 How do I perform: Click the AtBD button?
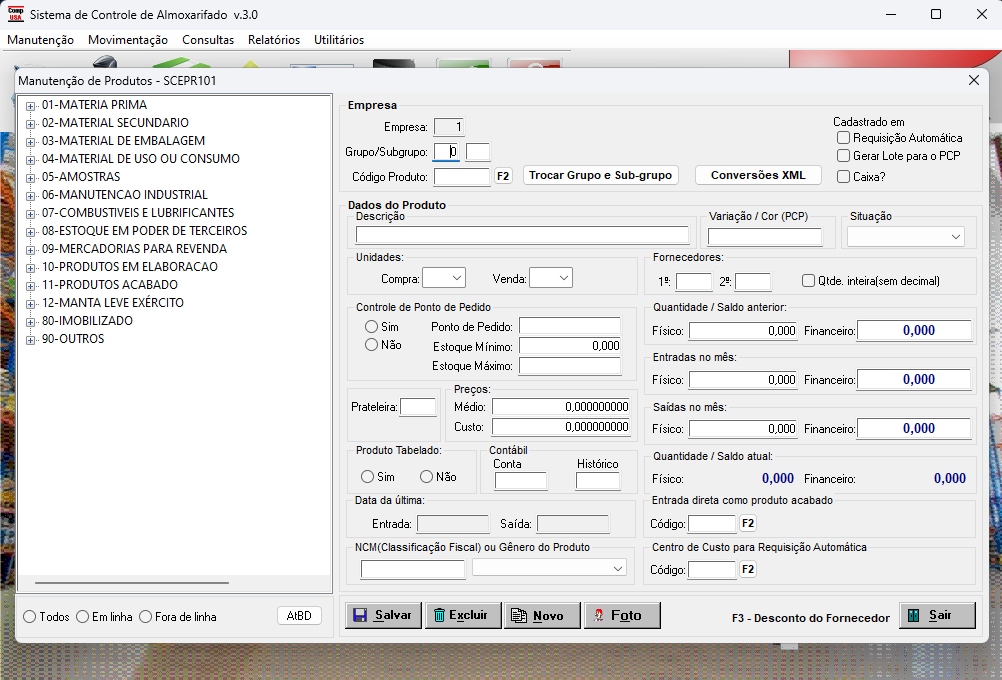[299, 616]
